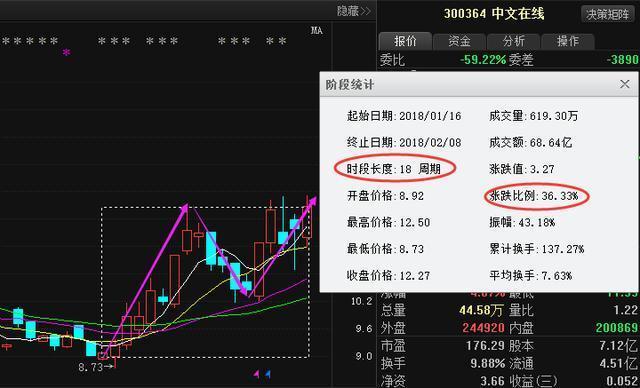Click 收益(三) value 0.052
The width and height of the screenshot is (640, 388).
click(x=622, y=381)
